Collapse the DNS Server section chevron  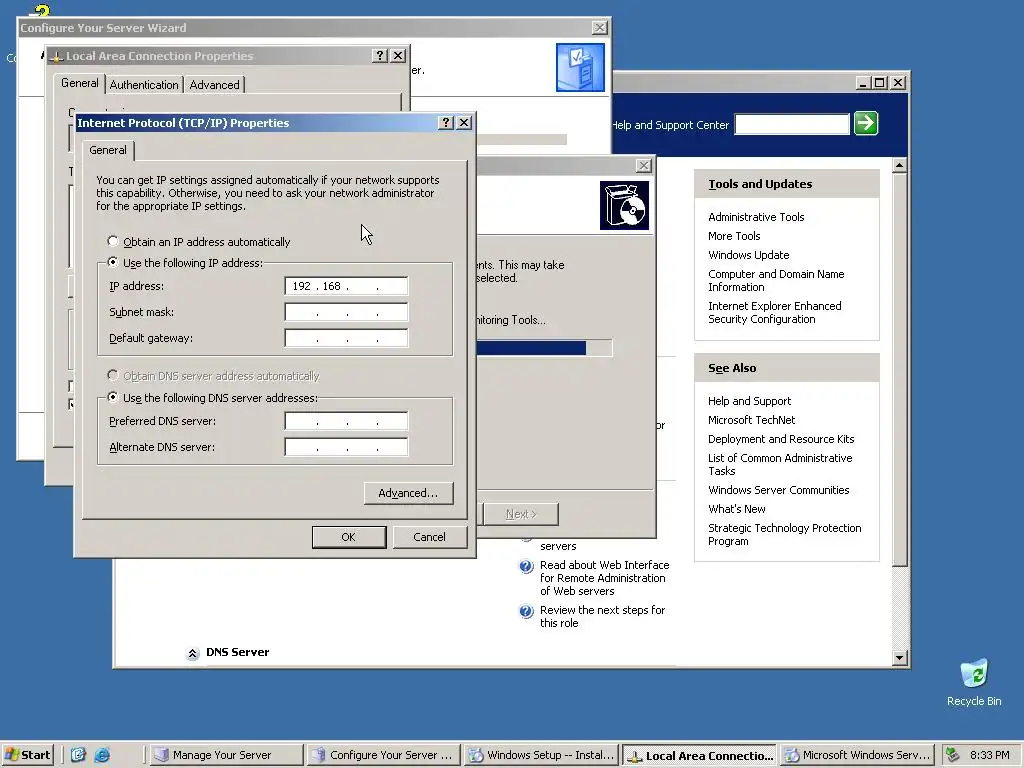tap(193, 653)
